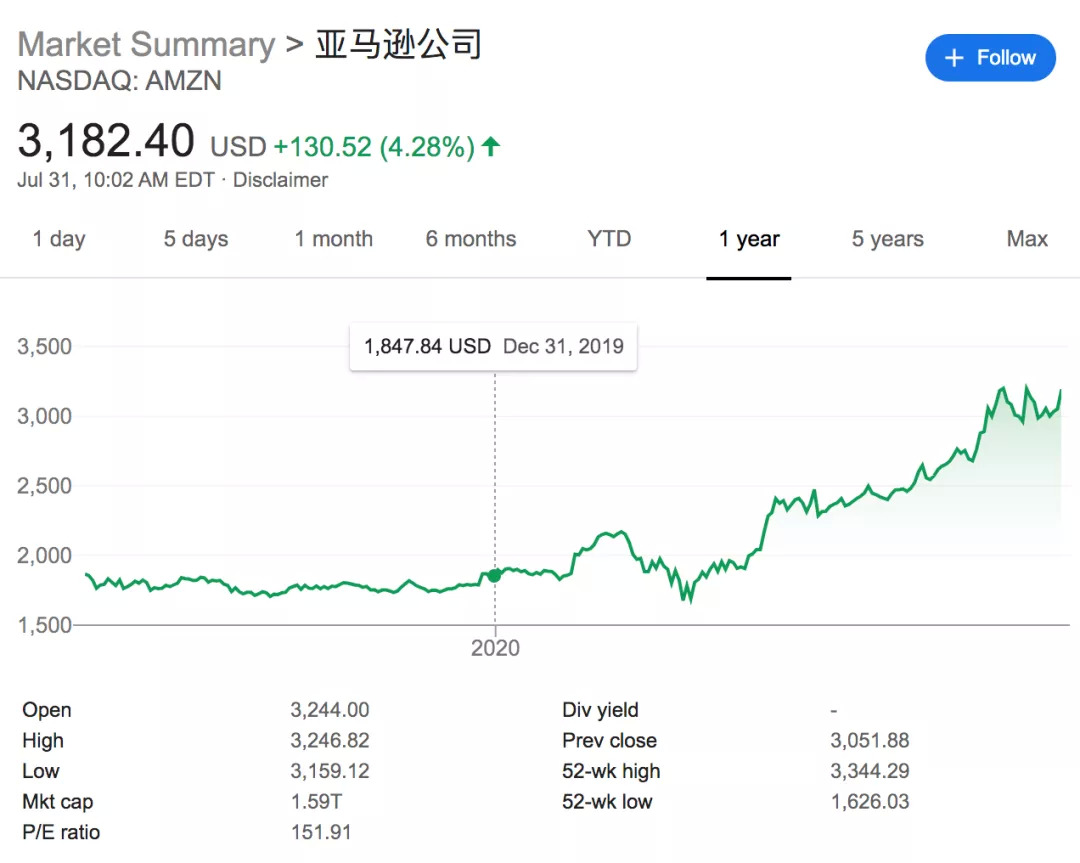This screenshot has width=1080, height=863.
Task: Open the Max range tab
Action: 1027,239
